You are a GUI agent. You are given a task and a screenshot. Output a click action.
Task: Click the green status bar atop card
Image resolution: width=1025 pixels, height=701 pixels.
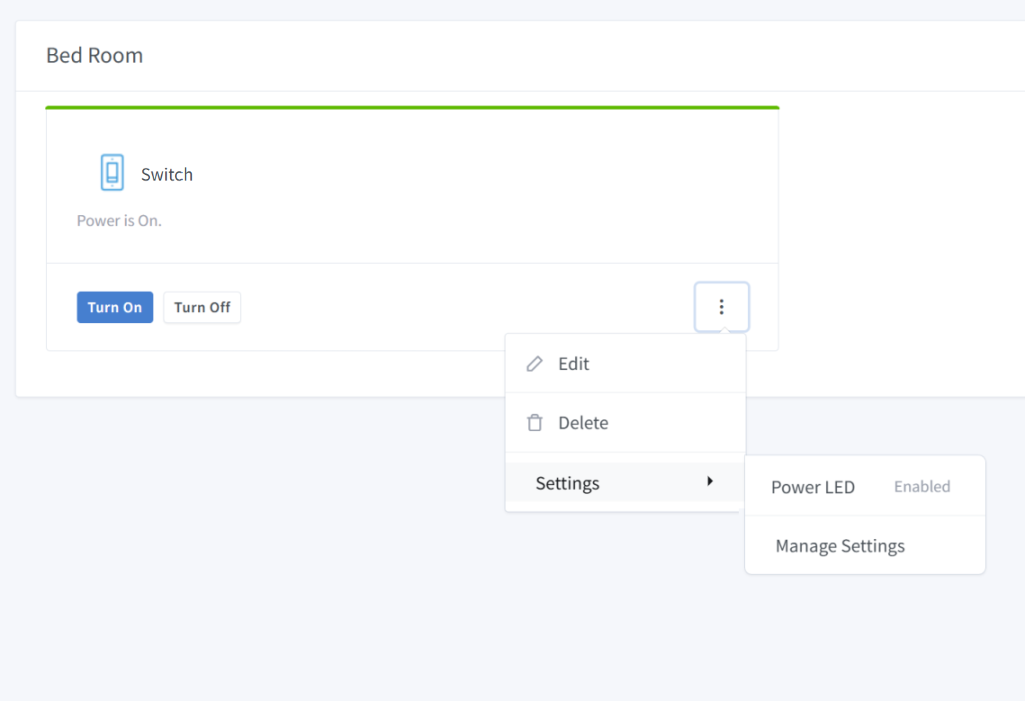pyautogui.click(x=412, y=107)
